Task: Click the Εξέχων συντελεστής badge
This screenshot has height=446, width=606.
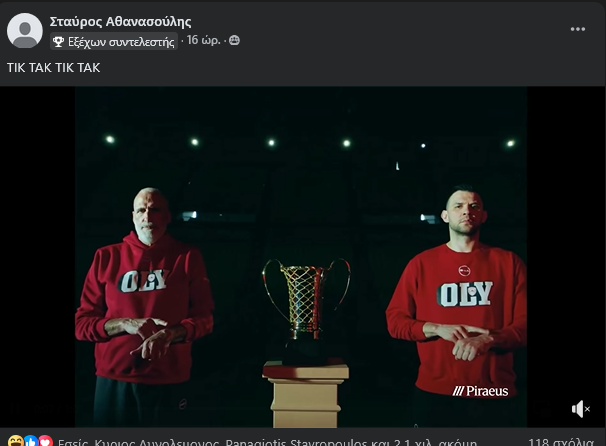Action: (114, 41)
